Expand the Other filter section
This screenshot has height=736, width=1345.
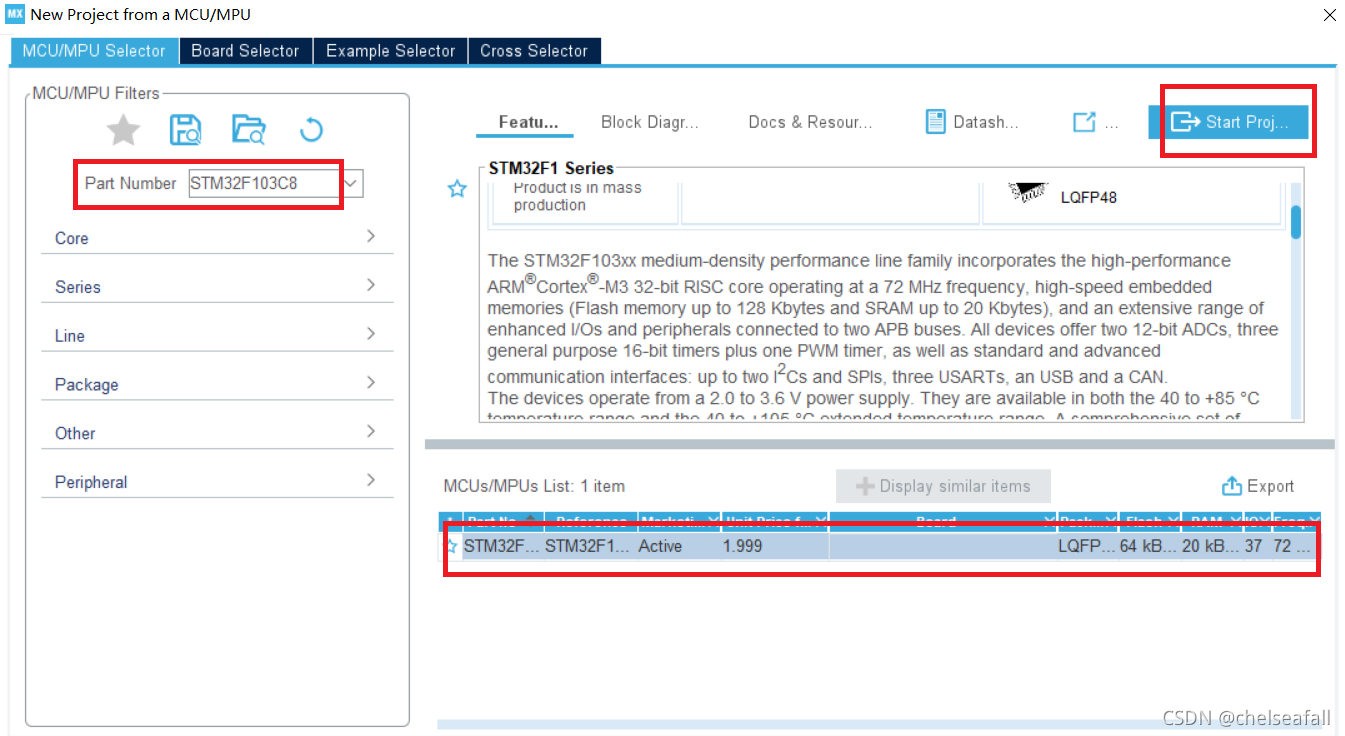point(217,434)
